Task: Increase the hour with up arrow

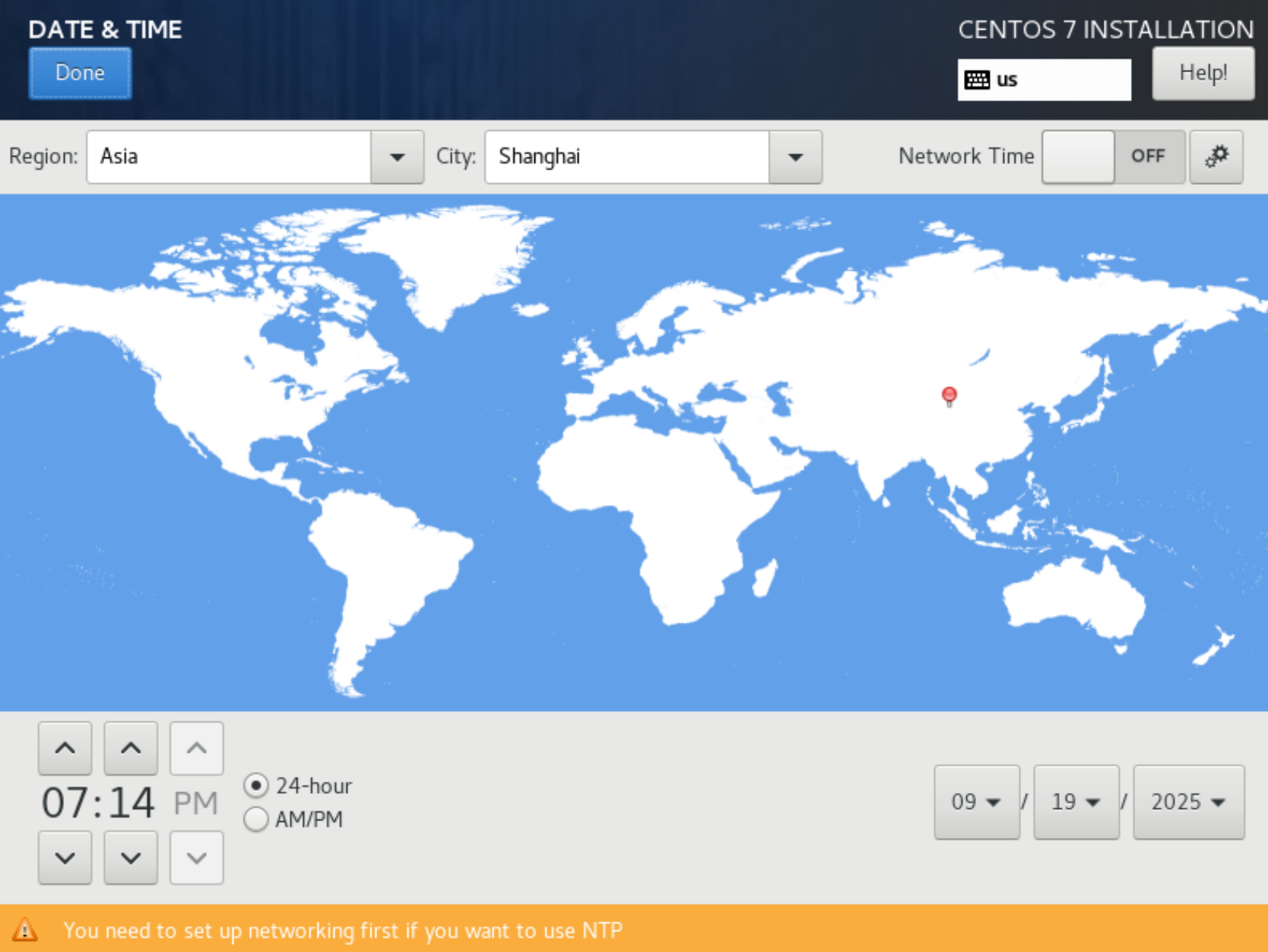Action: coord(65,748)
